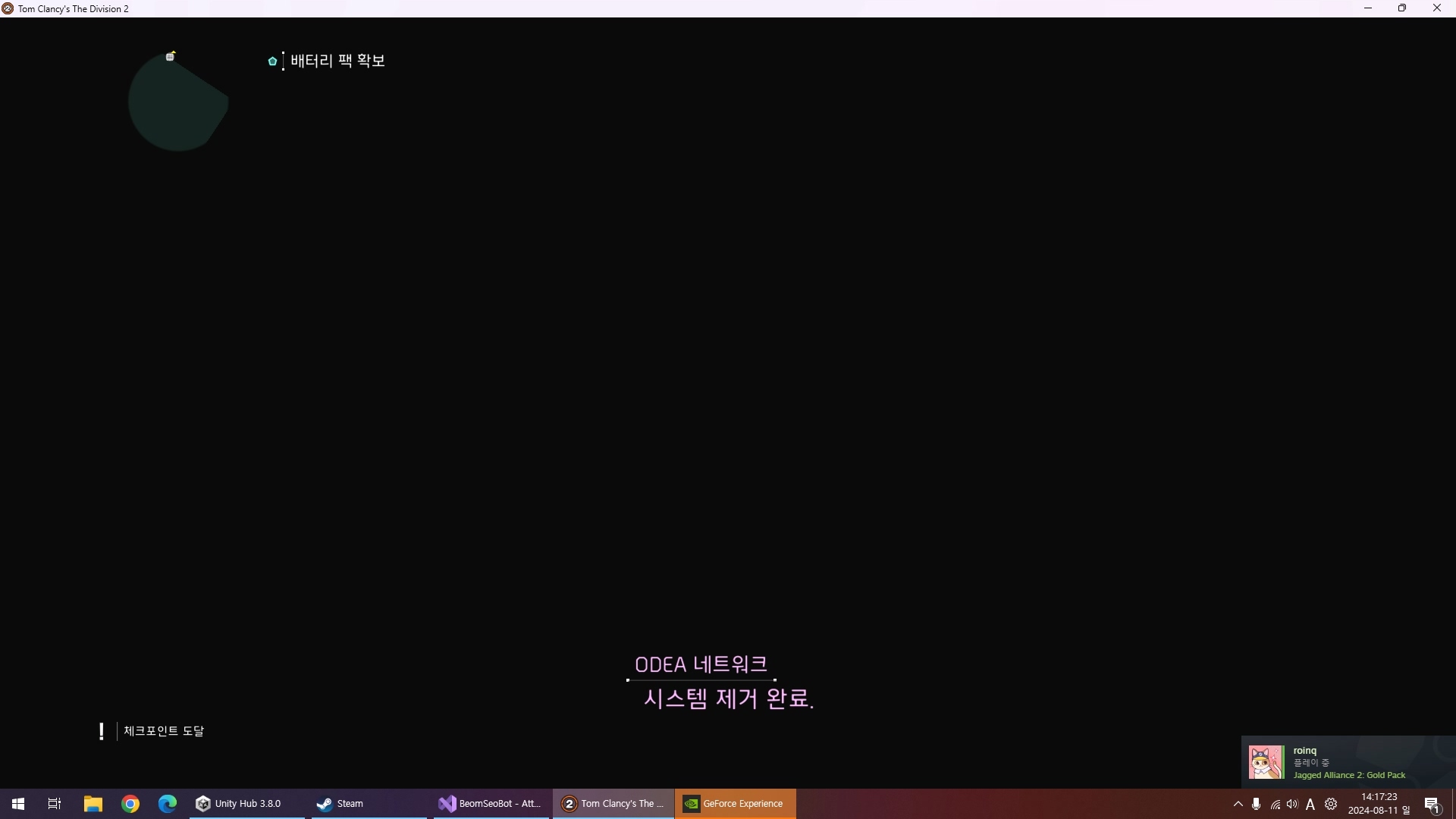The width and height of the screenshot is (1456, 819).
Task: Toggle the microphone tray icon
Action: pos(1257,804)
